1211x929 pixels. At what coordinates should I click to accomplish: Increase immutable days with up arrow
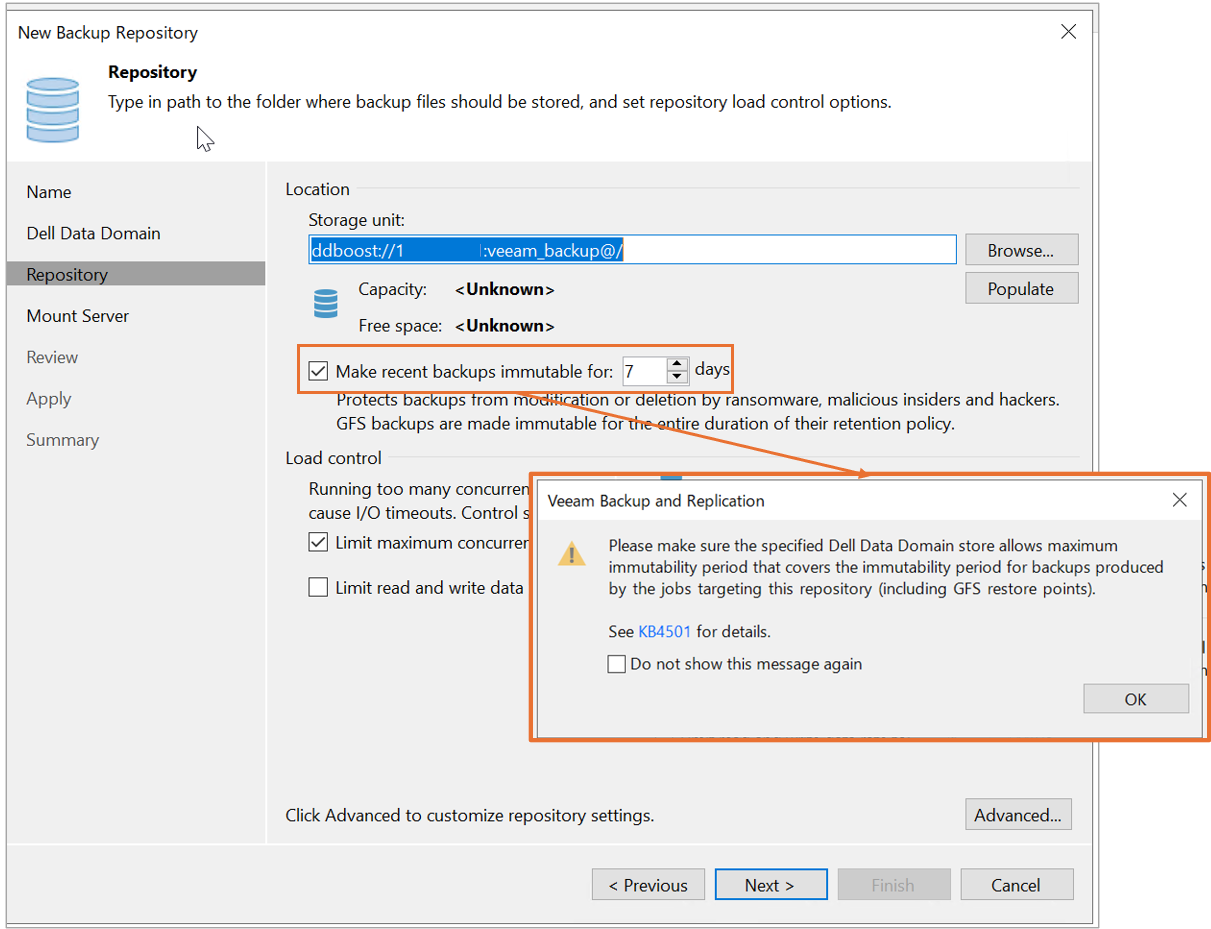tap(678, 364)
